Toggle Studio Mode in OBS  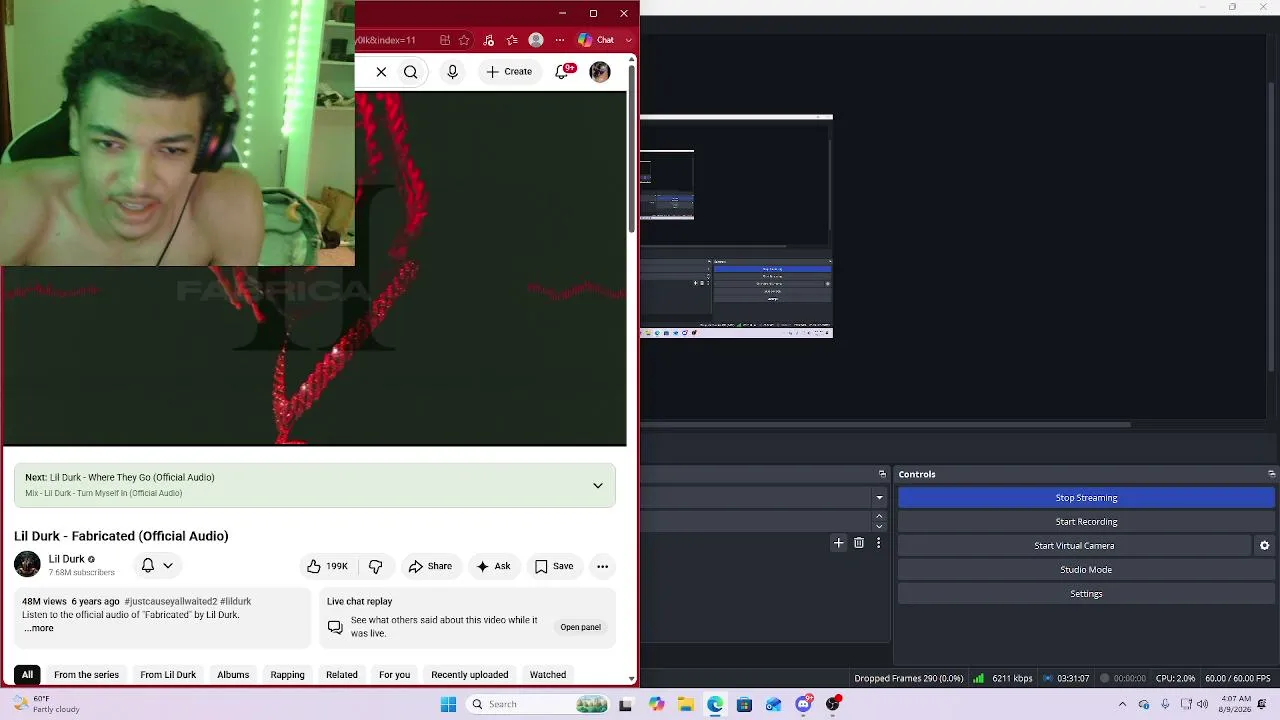click(1086, 570)
